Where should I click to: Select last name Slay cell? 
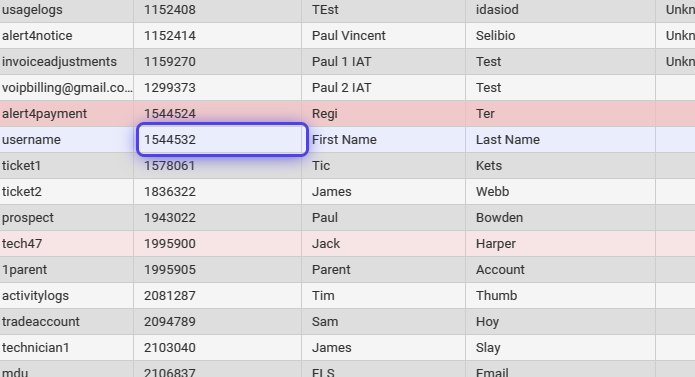click(561, 348)
